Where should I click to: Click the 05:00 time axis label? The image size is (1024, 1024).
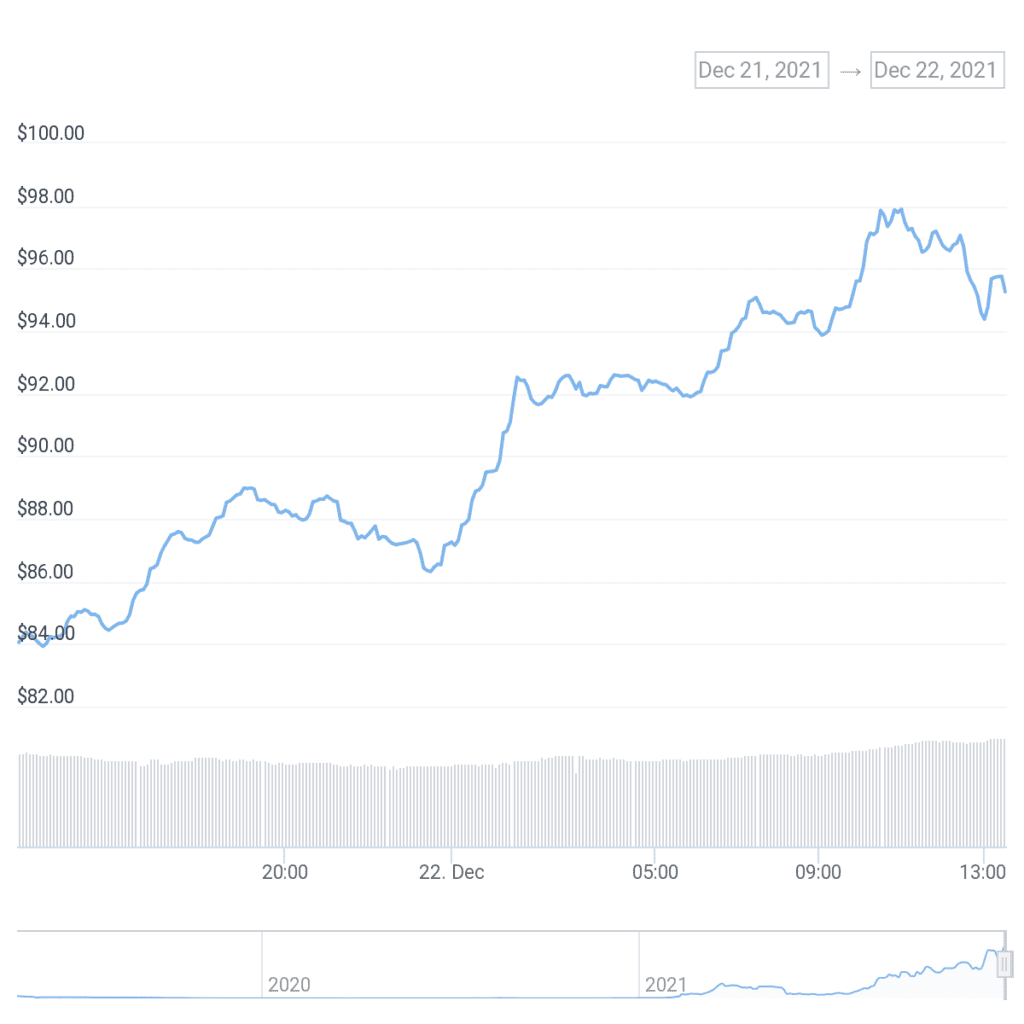pyautogui.click(x=654, y=872)
